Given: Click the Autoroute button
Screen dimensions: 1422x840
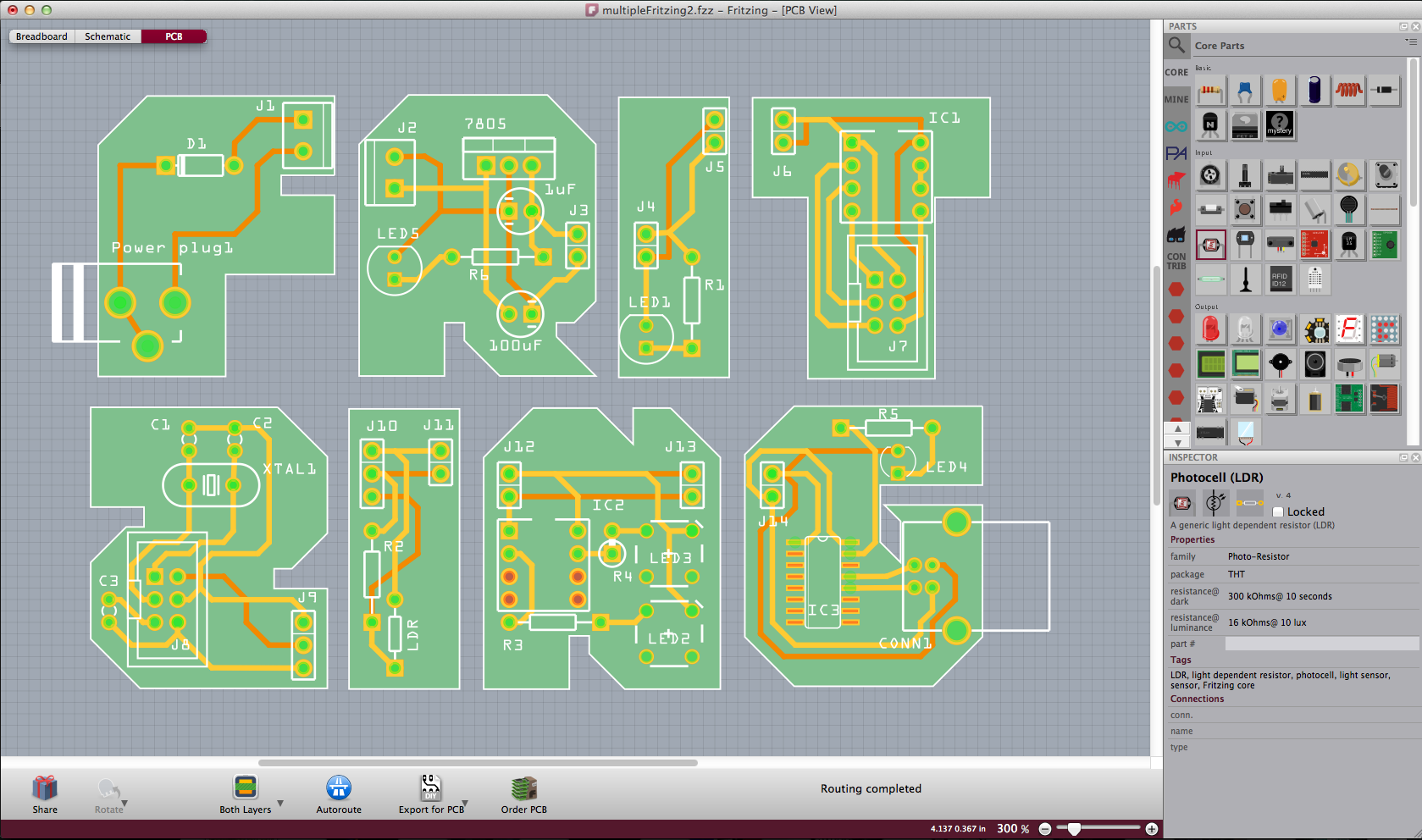Looking at the screenshot, I should coord(339,789).
